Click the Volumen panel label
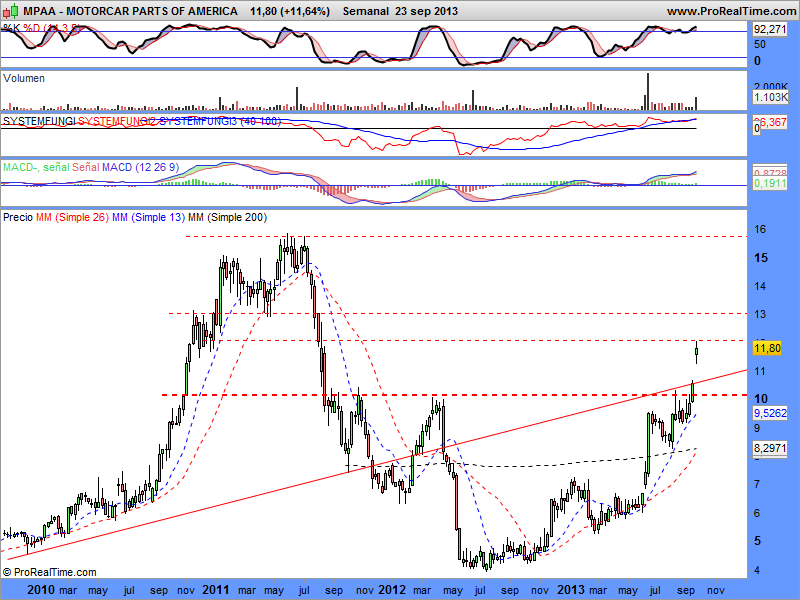The height and width of the screenshot is (600, 800). (23, 78)
